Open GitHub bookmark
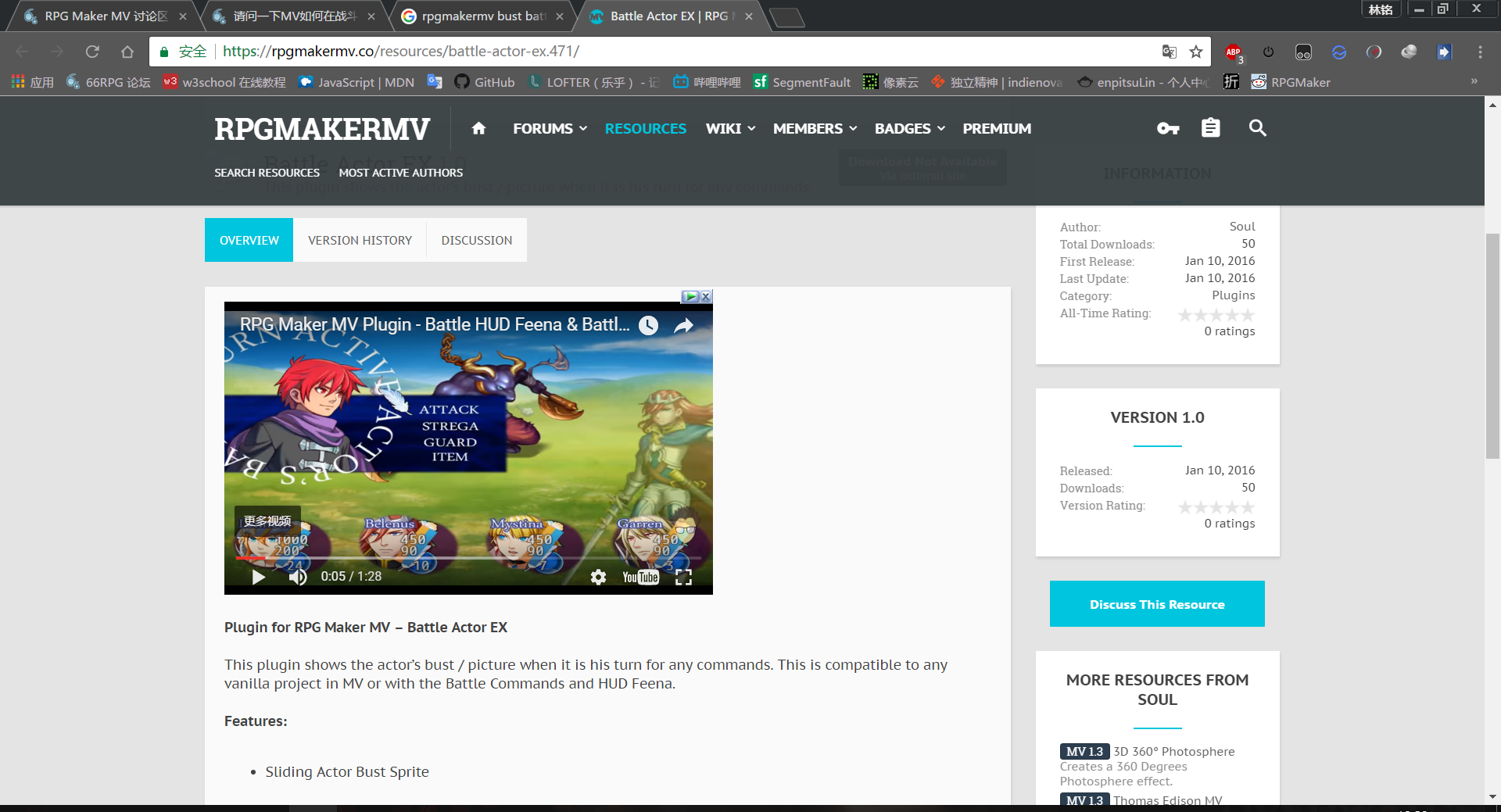Image resolution: width=1501 pixels, height=812 pixels. pyautogui.click(x=484, y=82)
